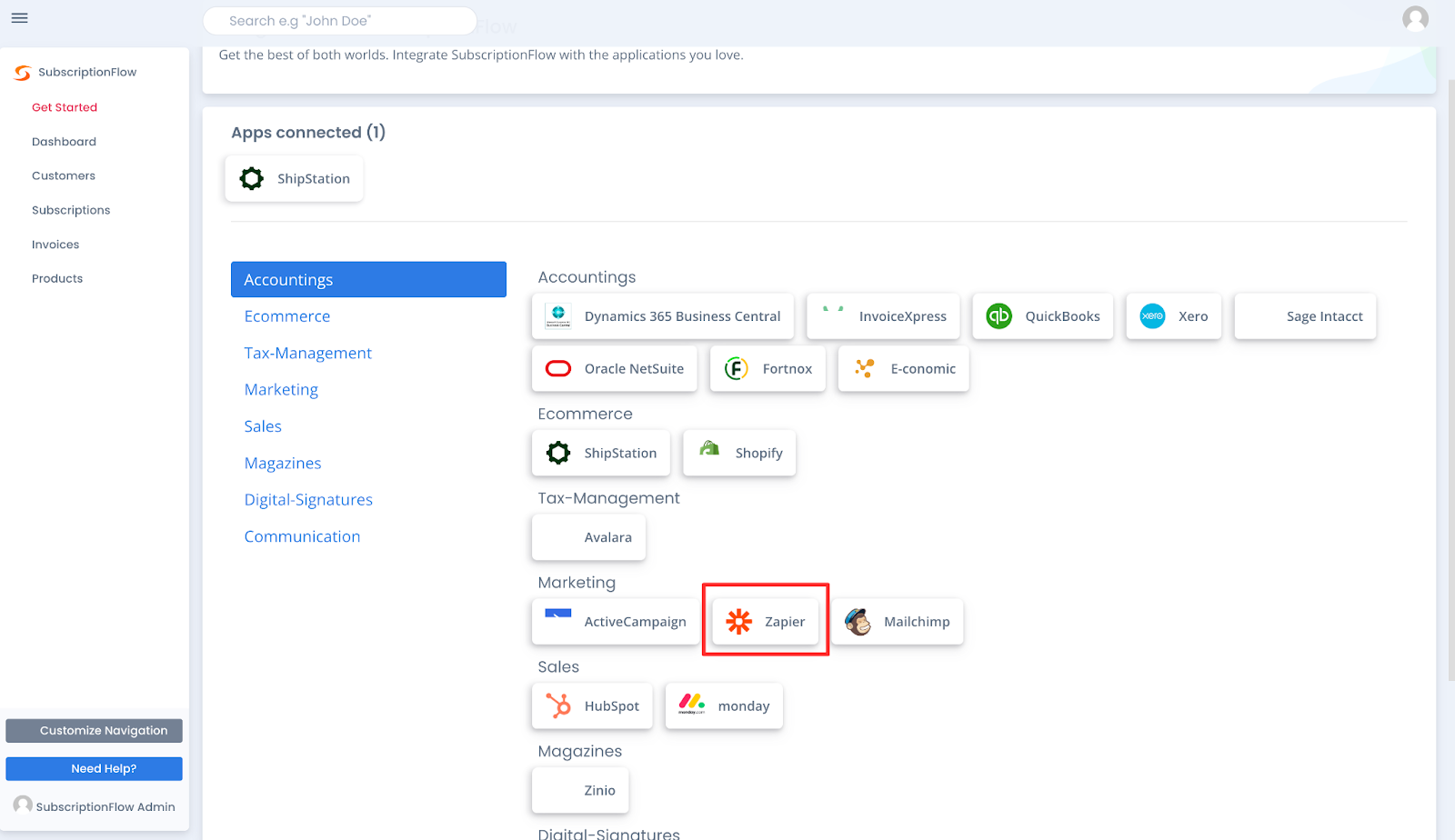This screenshot has width=1455, height=840.
Task: Click the Fortnox F icon
Action: tap(737, 368)
